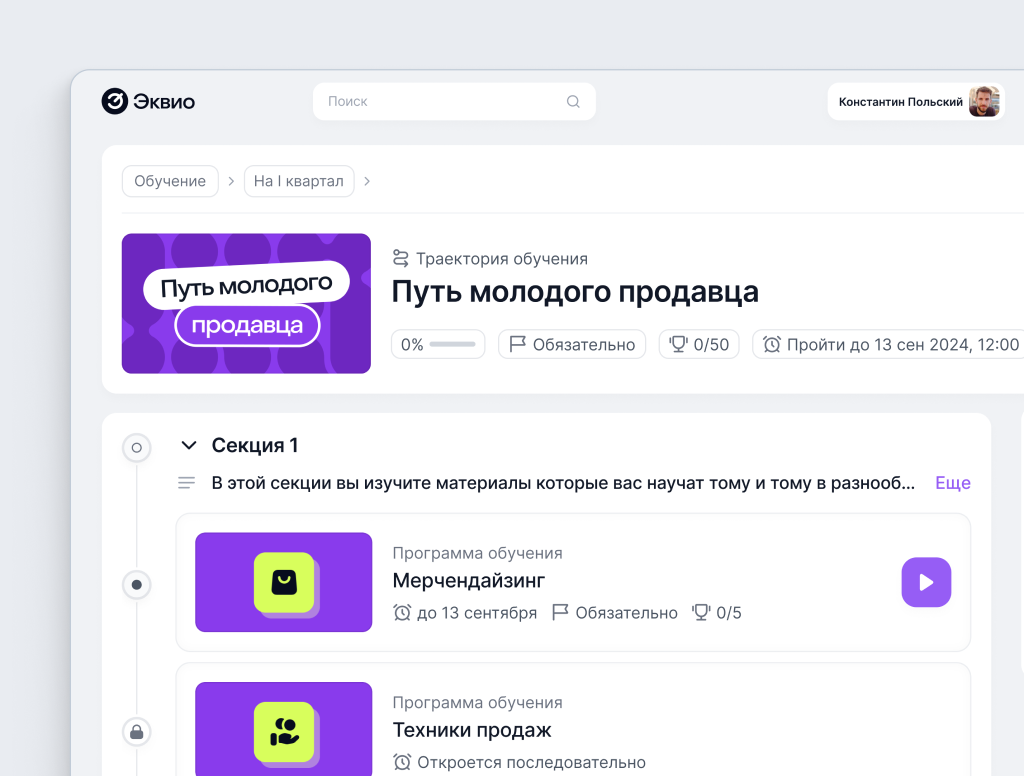Select the trajectory icon beside 'Траектория обучения'
Screen dimensions: 1024x776
(400, 258)
